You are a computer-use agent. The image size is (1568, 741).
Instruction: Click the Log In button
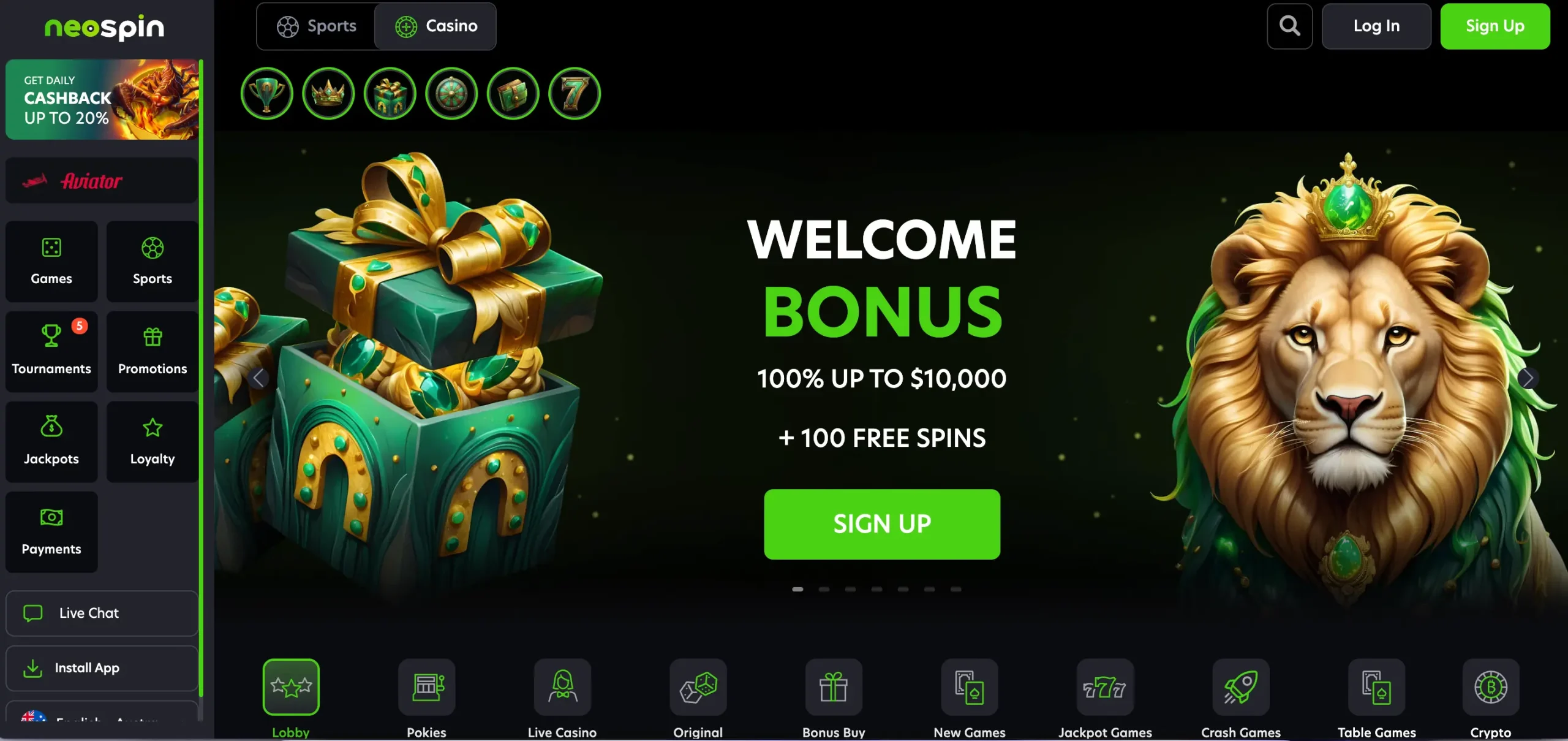pos(1376,26)
